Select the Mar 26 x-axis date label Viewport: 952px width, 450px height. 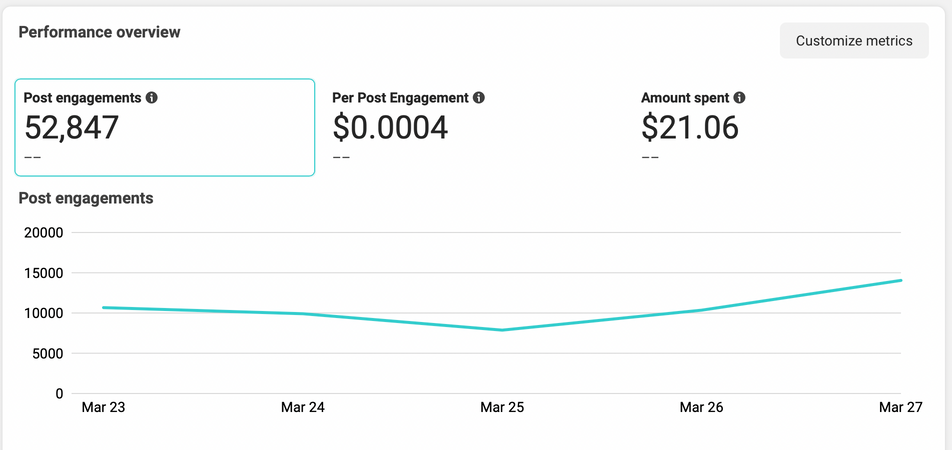point(701,408)
